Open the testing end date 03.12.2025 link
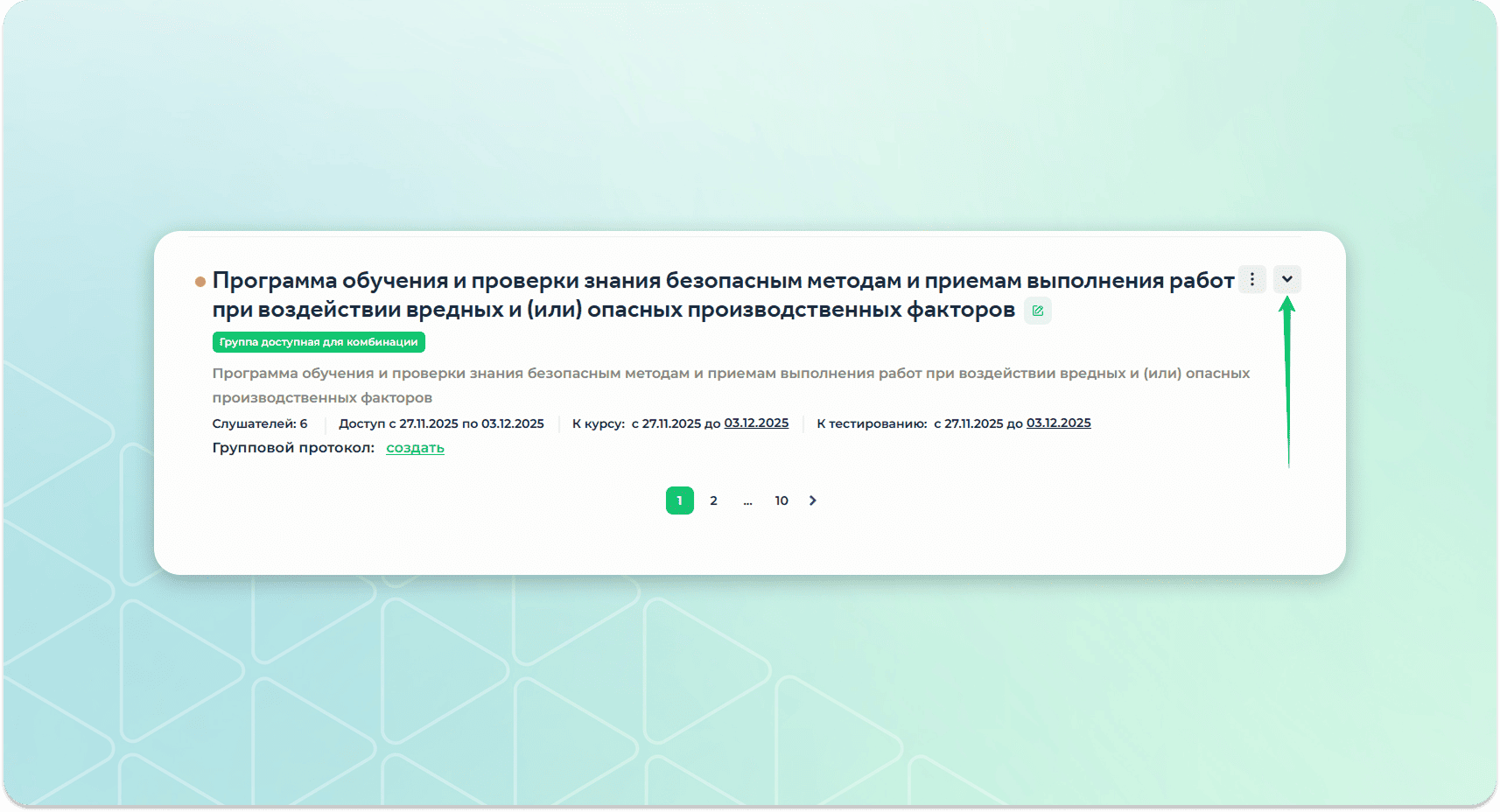 [1058, 423]
